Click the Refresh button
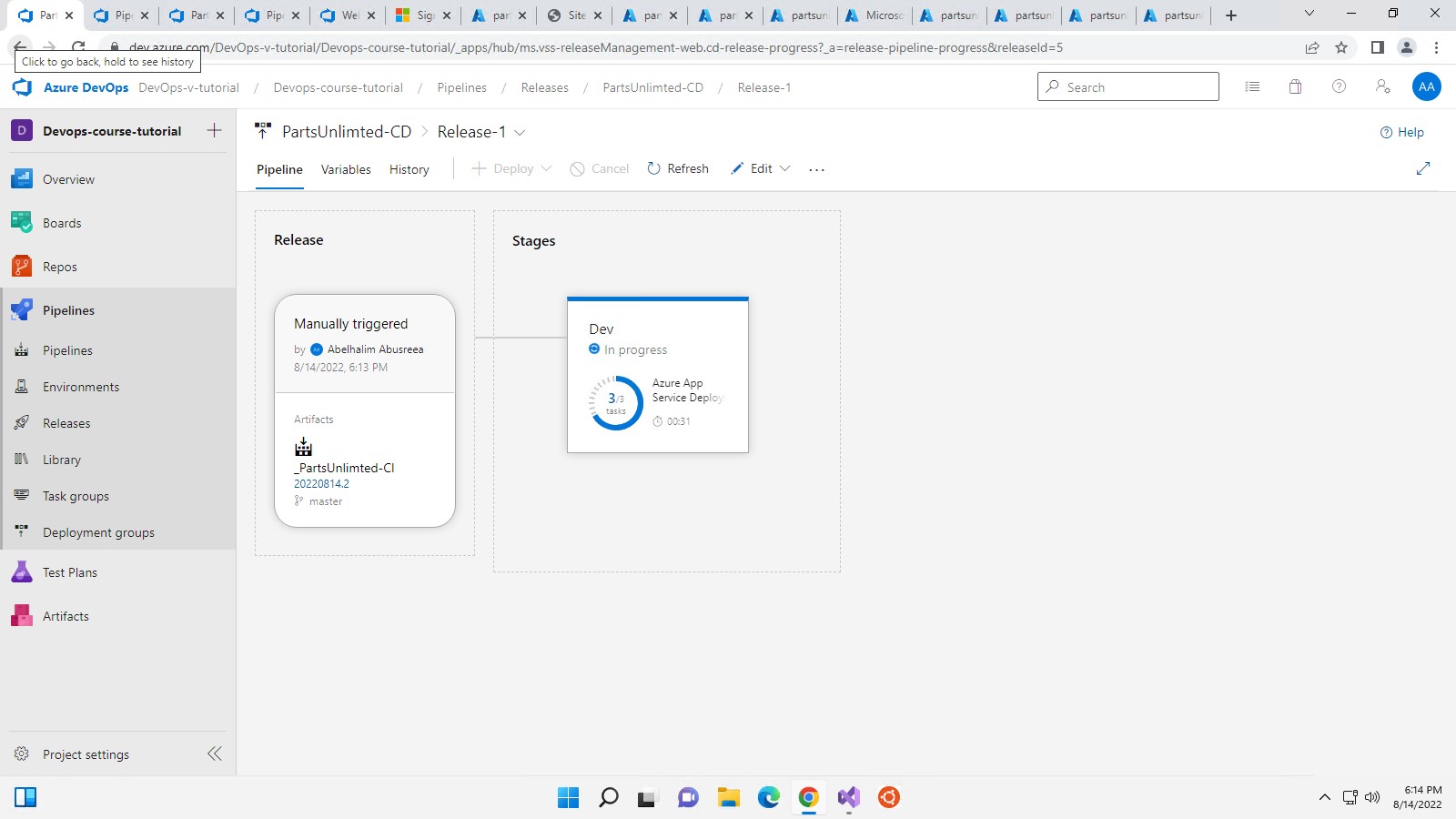The height and width of the screenshot is (819, 1456). (x=678, y=168)
